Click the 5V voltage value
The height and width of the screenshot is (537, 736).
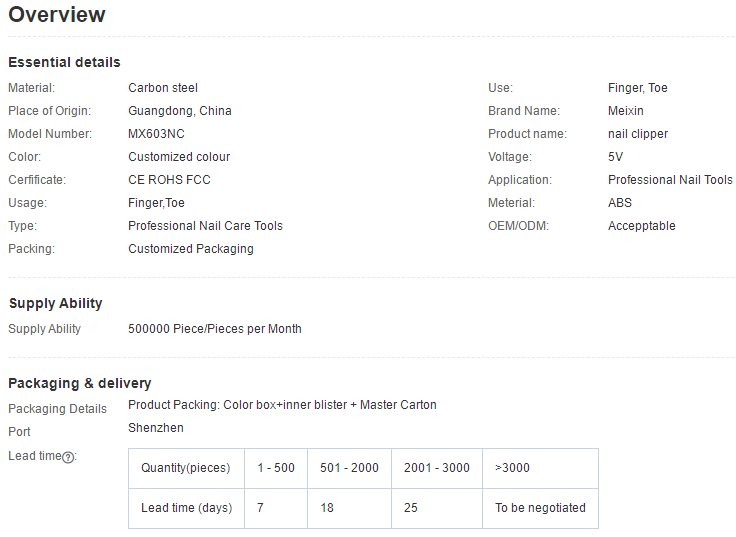(x=615, y=157)
